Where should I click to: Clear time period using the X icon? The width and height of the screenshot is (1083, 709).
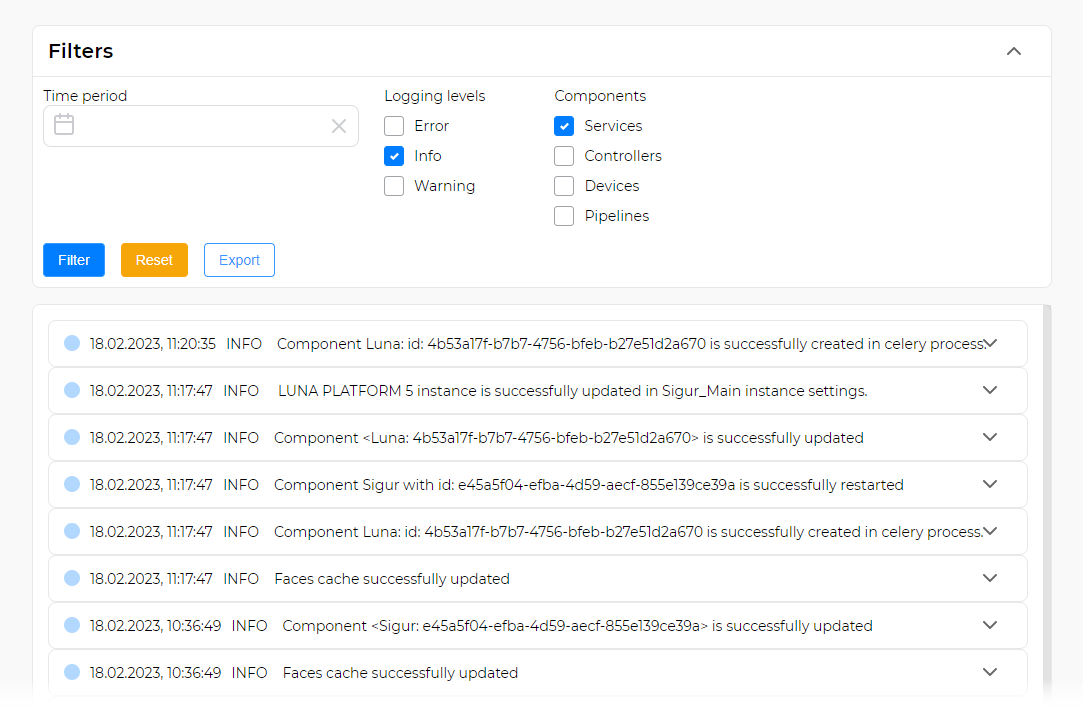click(x=339, y=125)
